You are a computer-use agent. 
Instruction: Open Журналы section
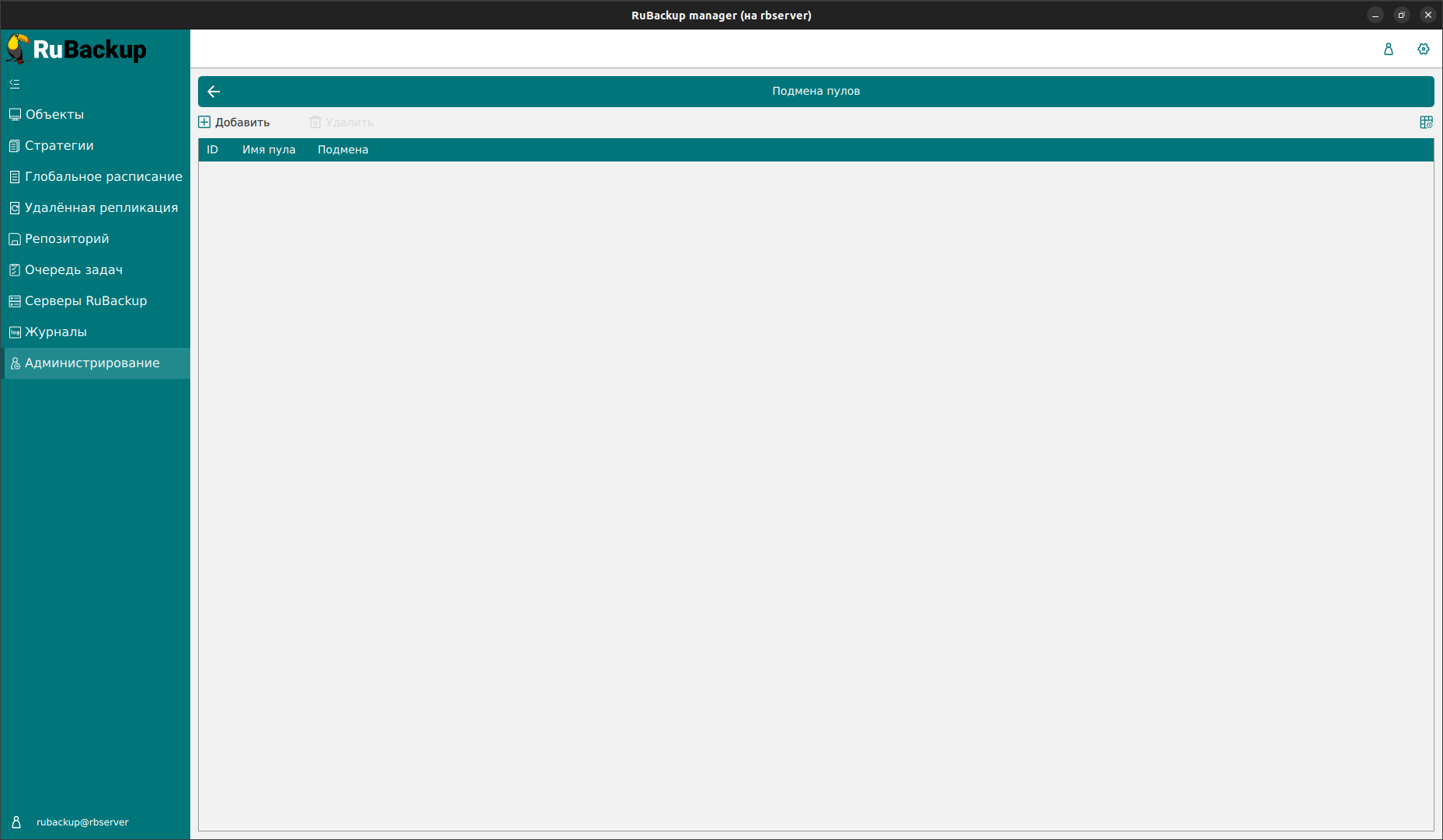(x=56, y=331)
